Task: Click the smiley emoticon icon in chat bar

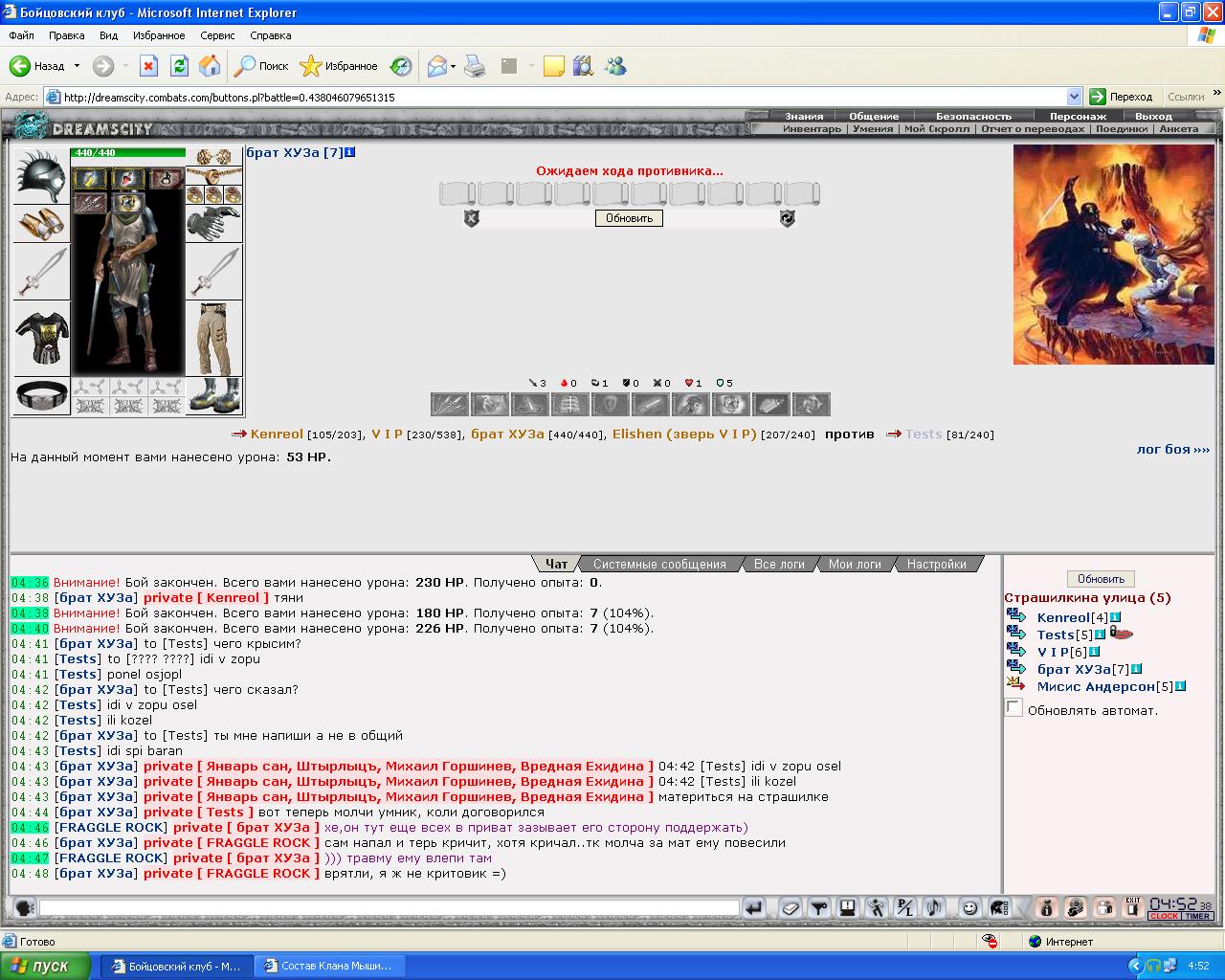Action: point(969,907)
